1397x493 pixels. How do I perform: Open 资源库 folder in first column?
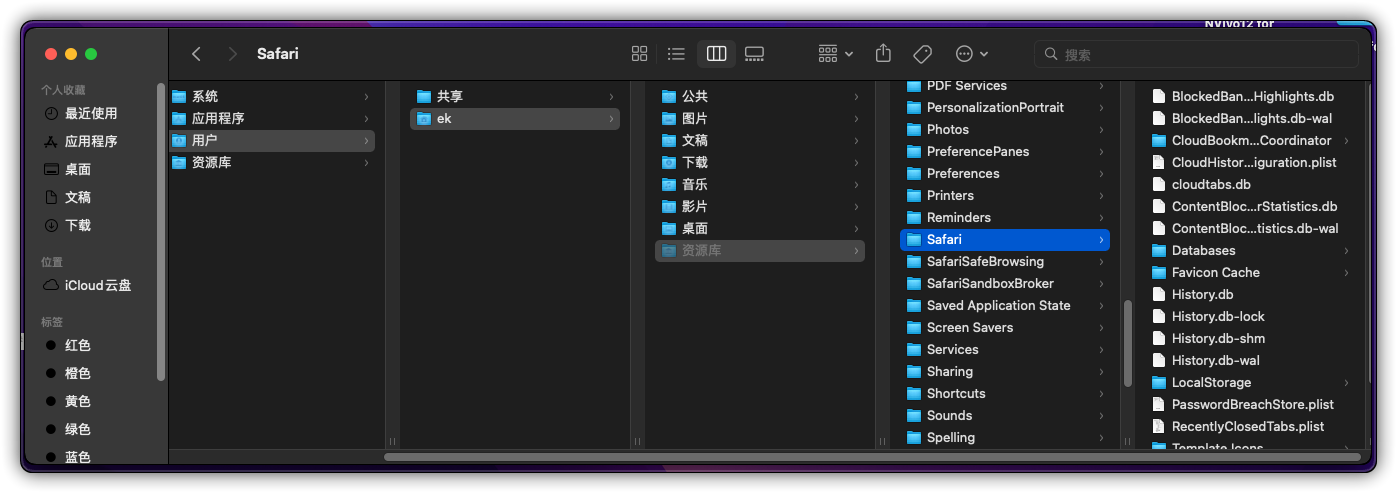(270, 162)
